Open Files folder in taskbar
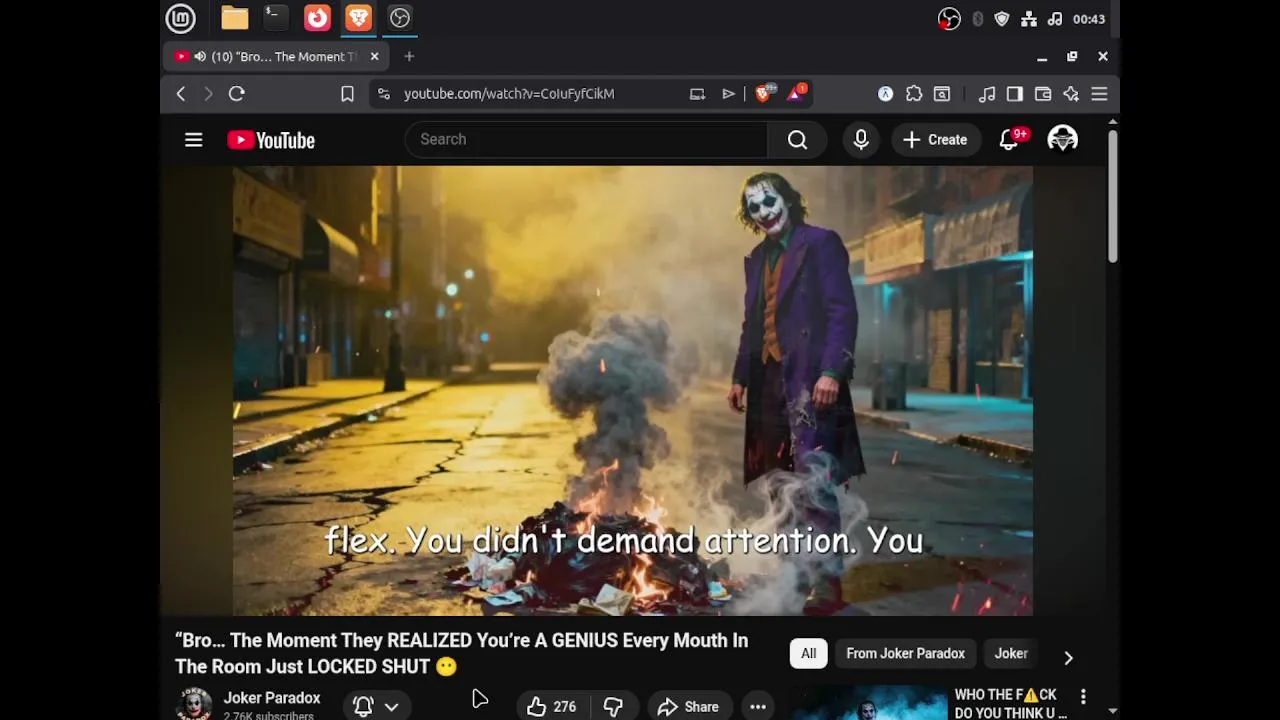Viewport: 1280px width, 720px height. [x=235, y=18]
